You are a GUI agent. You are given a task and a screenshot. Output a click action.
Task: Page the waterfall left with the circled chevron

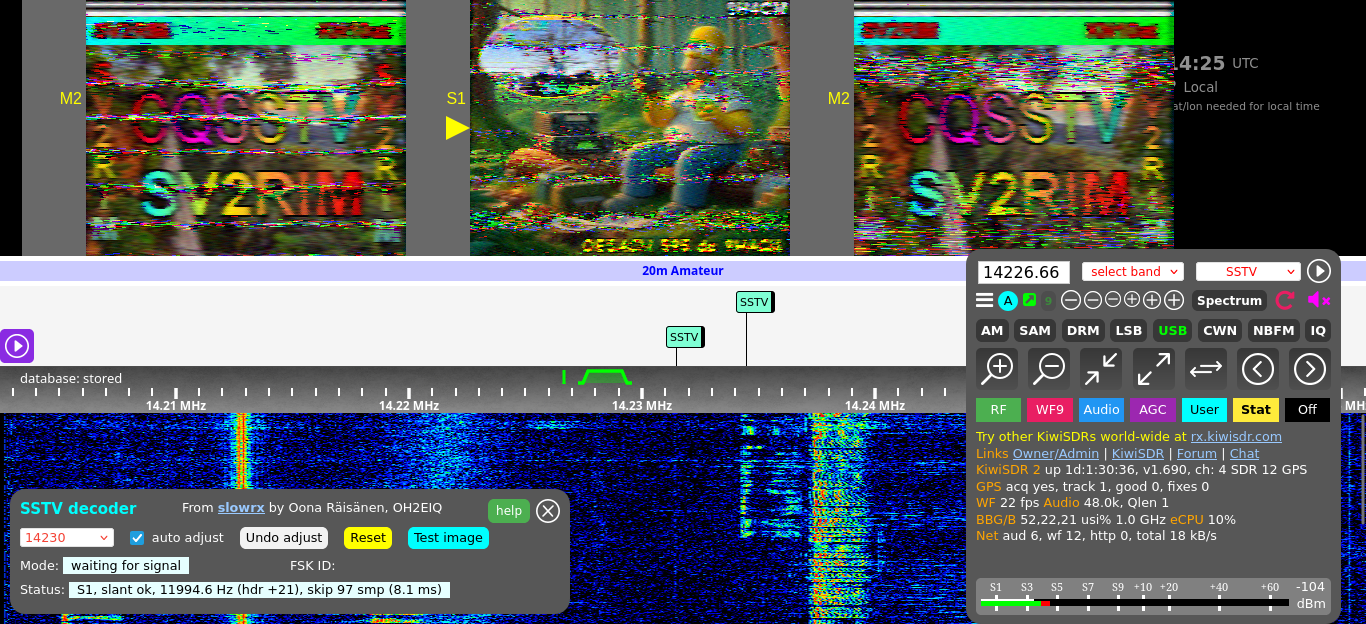[1258, 369]
